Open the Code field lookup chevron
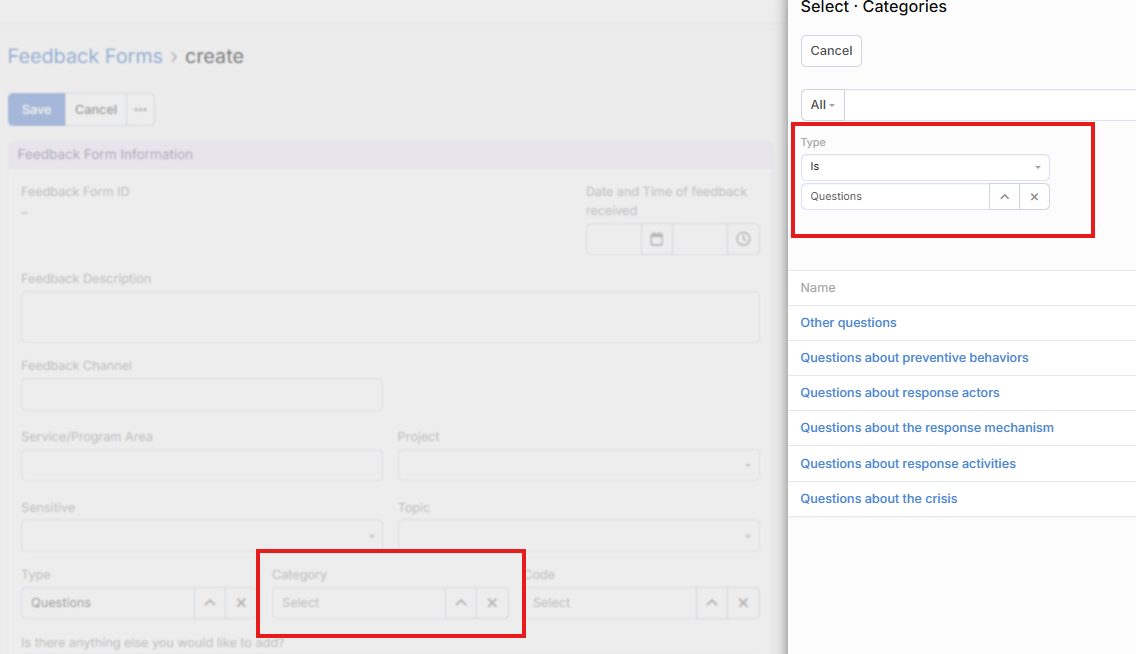 [x=711, y=603]
